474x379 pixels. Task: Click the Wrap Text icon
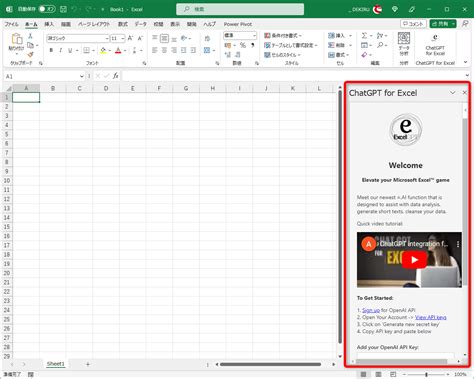pyautogui.click(x=207, y=38)
